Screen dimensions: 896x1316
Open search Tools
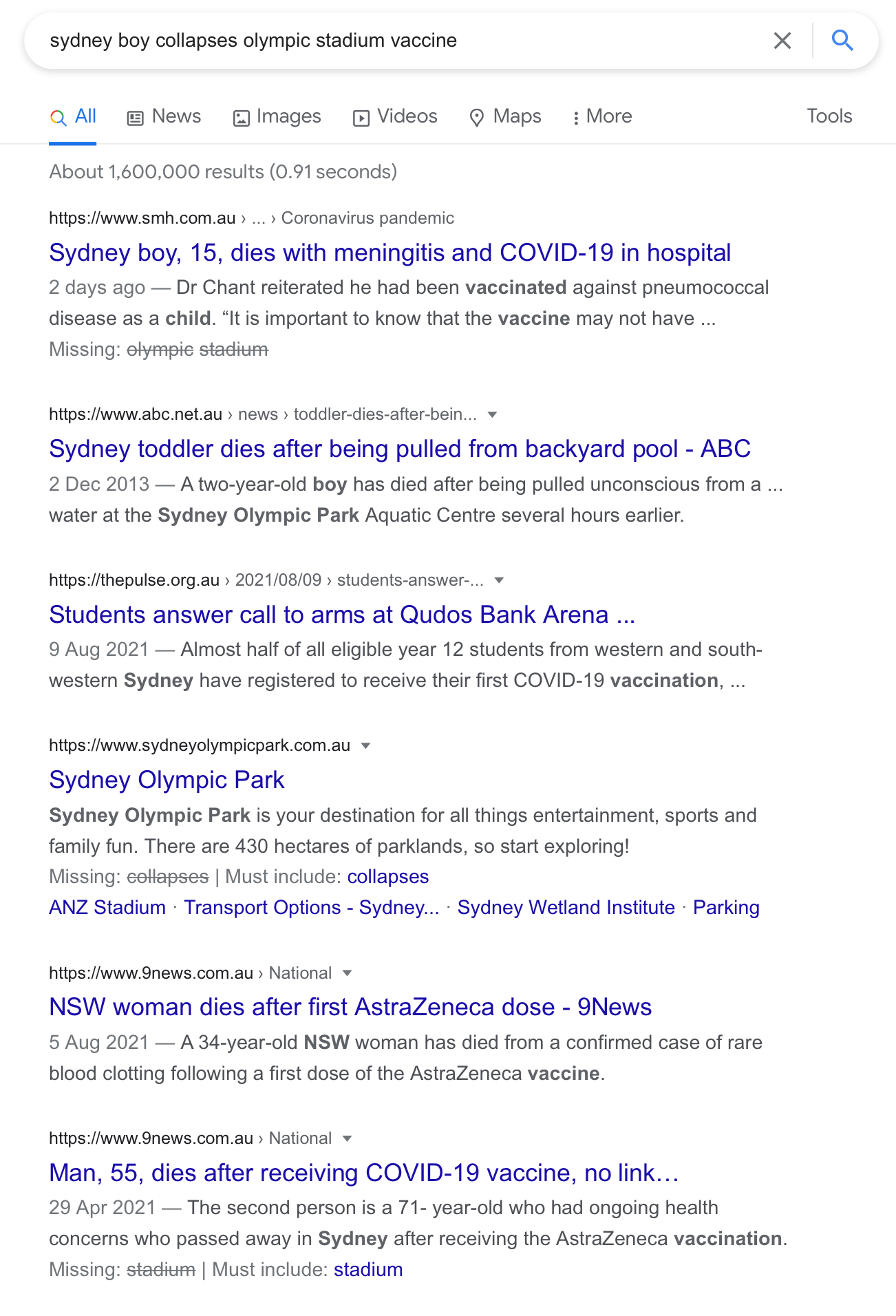[x=829, y=116]
